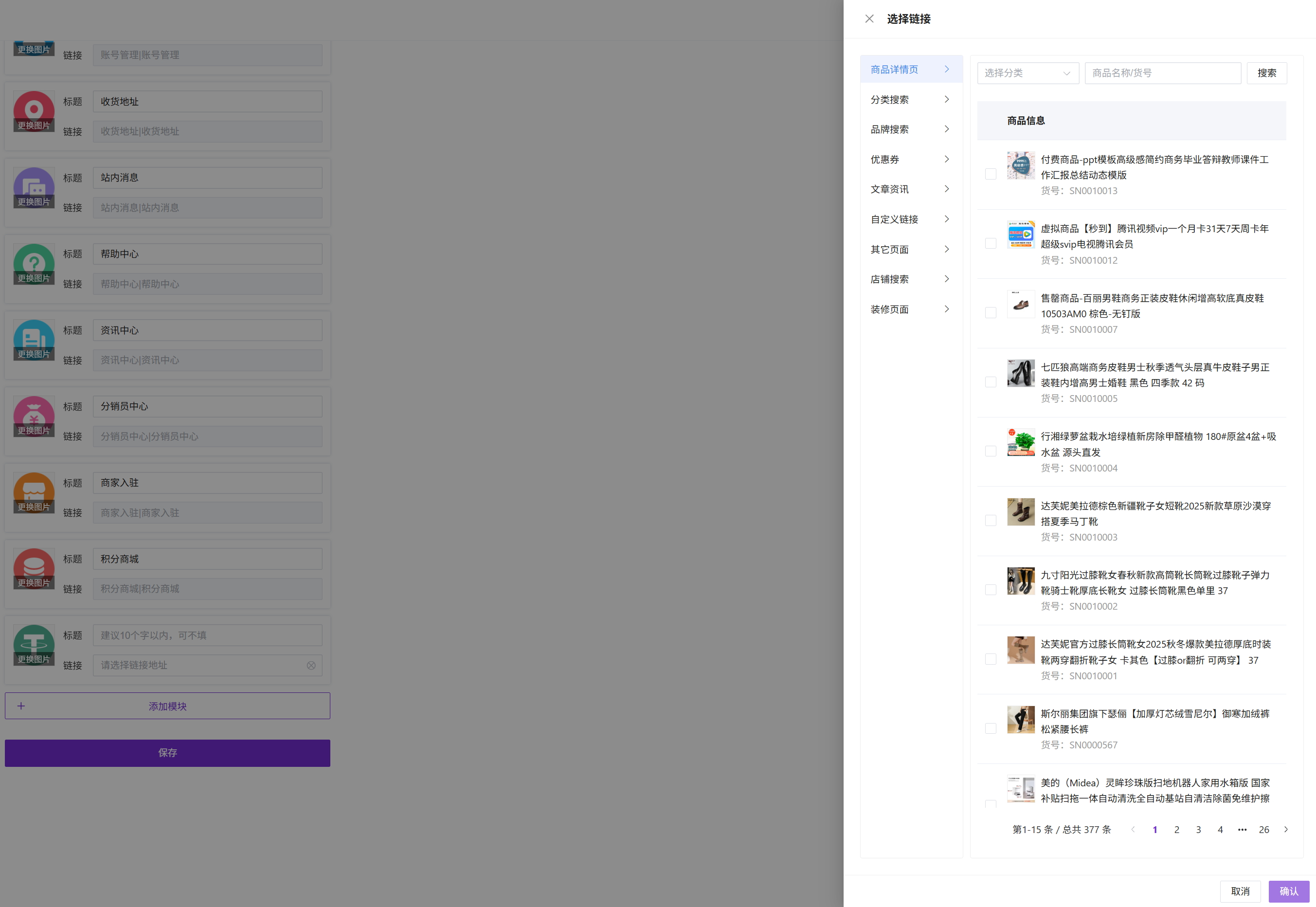Check the box for product SN0010013
The image size is (1316, 907).
click(x=991, y=175)
